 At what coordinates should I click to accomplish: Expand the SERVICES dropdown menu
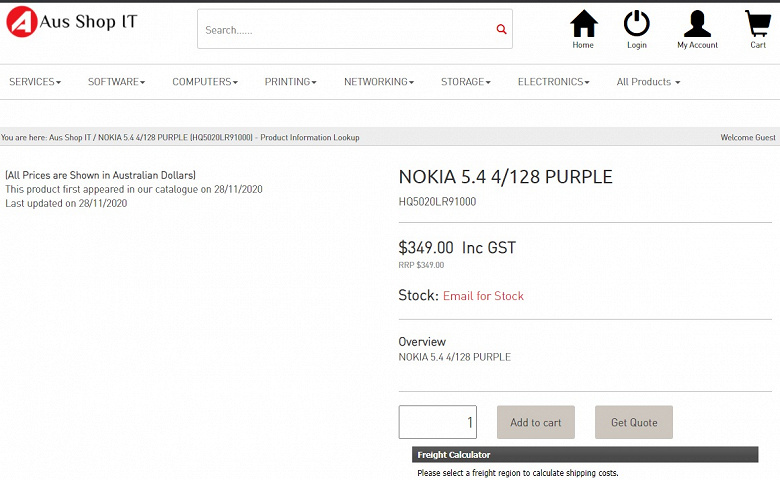[35, 82]
